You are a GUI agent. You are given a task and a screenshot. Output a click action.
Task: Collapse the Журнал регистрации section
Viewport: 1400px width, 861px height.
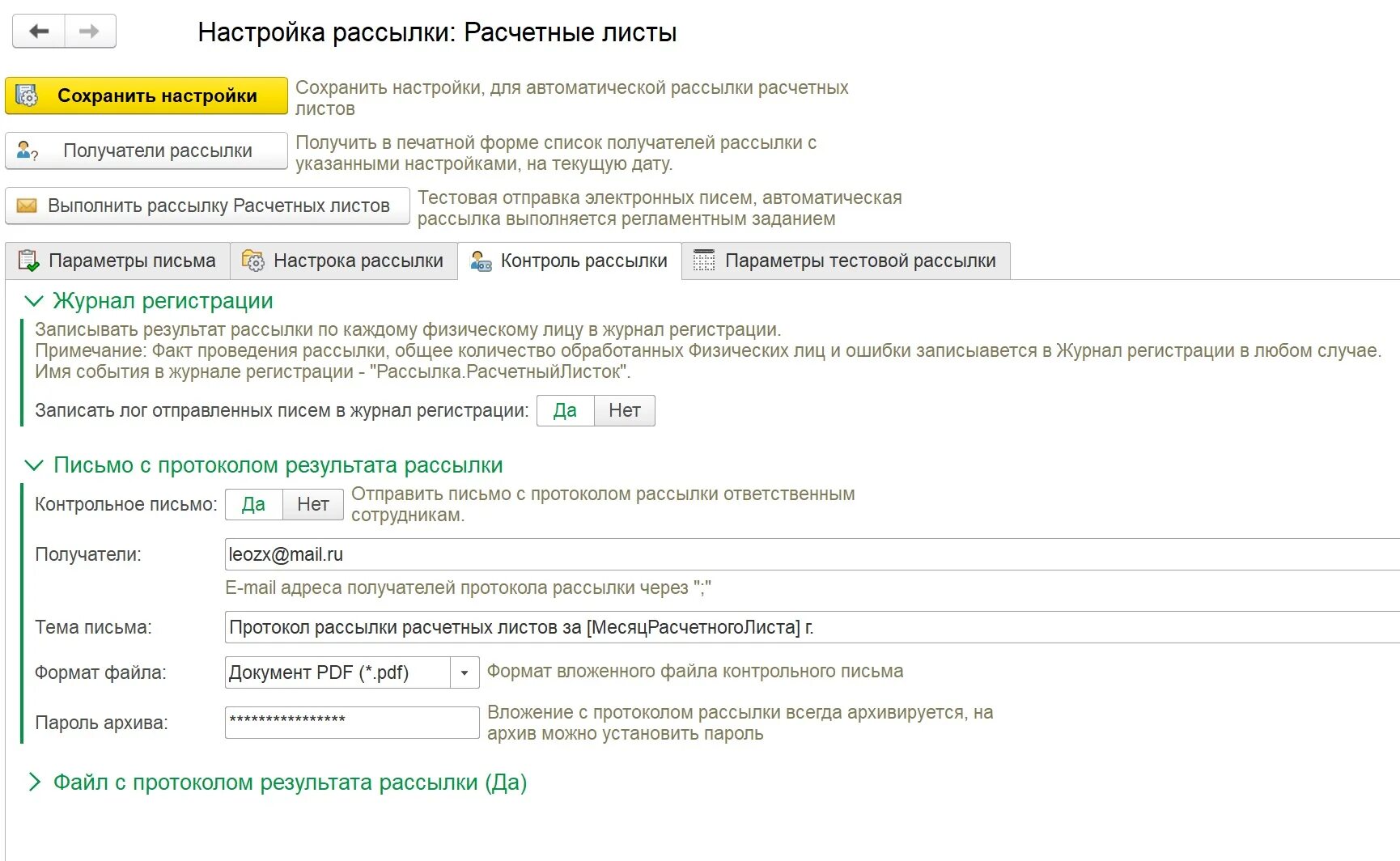click(34, 301)
